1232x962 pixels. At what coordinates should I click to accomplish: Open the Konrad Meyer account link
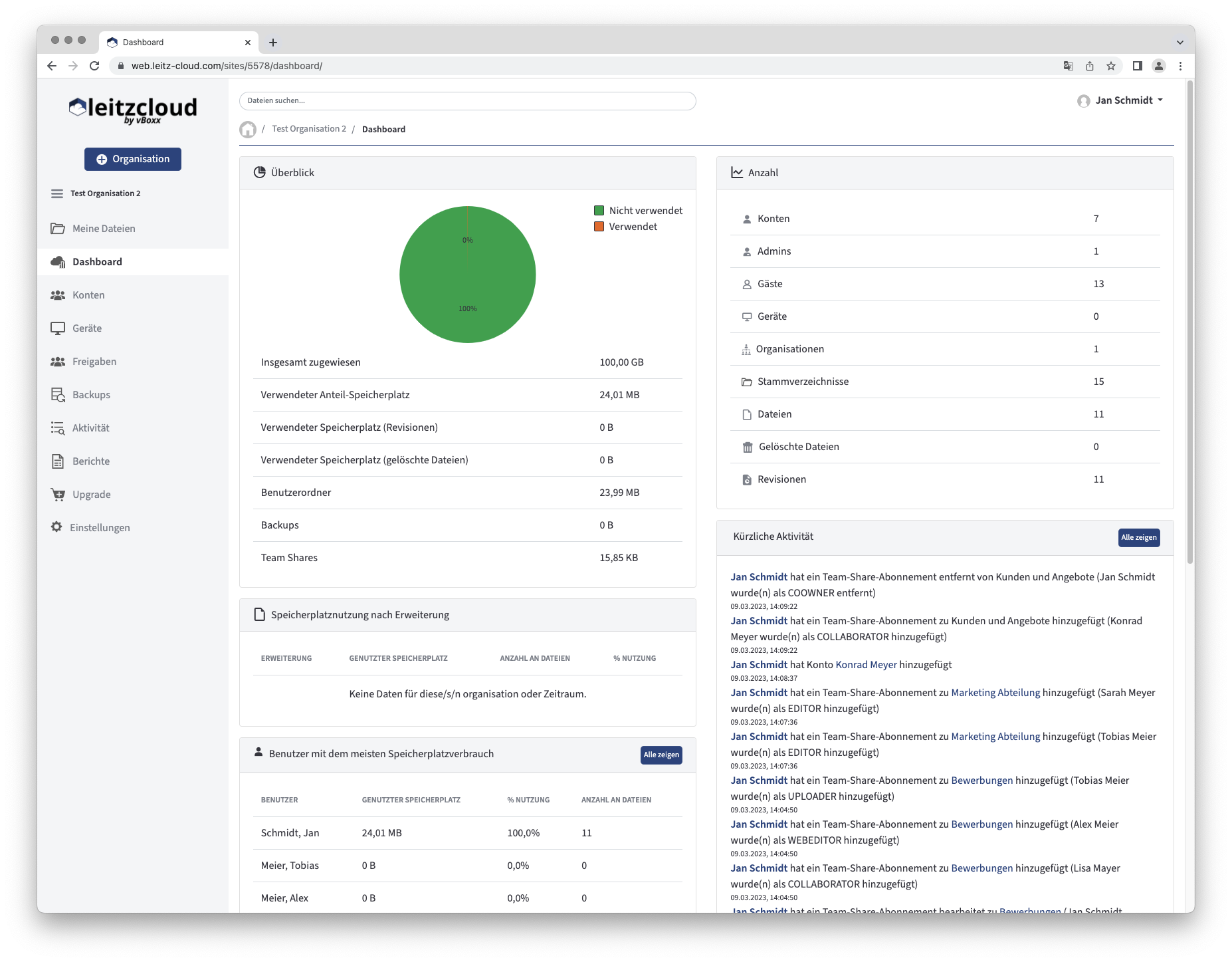coord(865,664)
